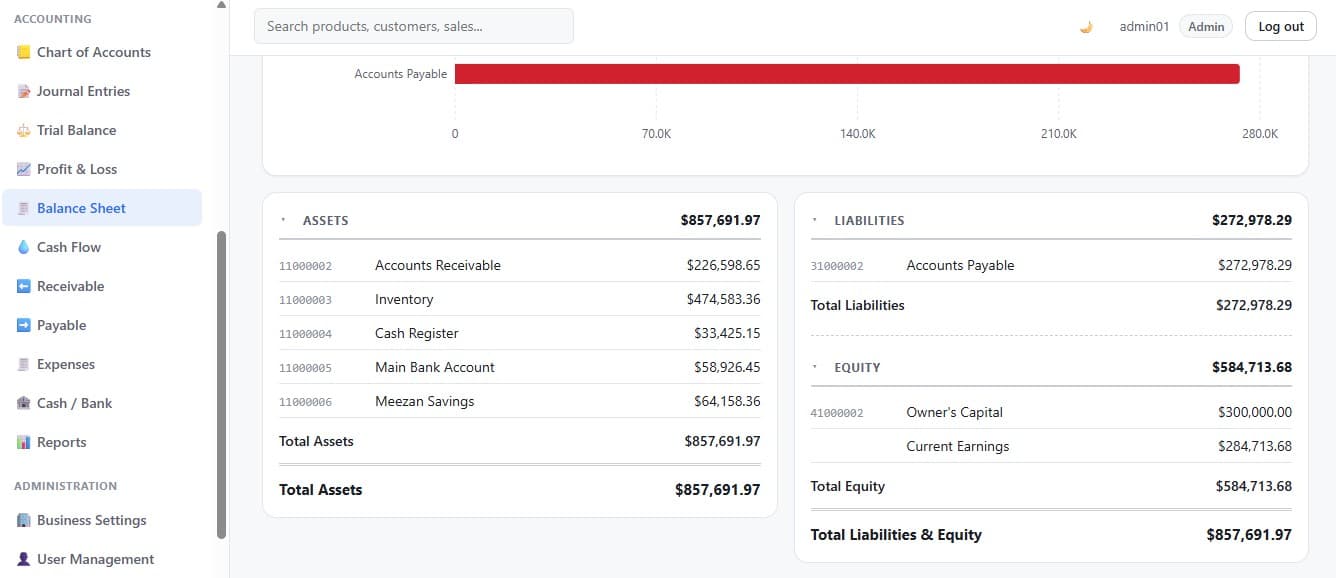The height and width of the screenshot is (578, 1336).
Task: Open Cash / Bank section
Action: pos(101,403)
